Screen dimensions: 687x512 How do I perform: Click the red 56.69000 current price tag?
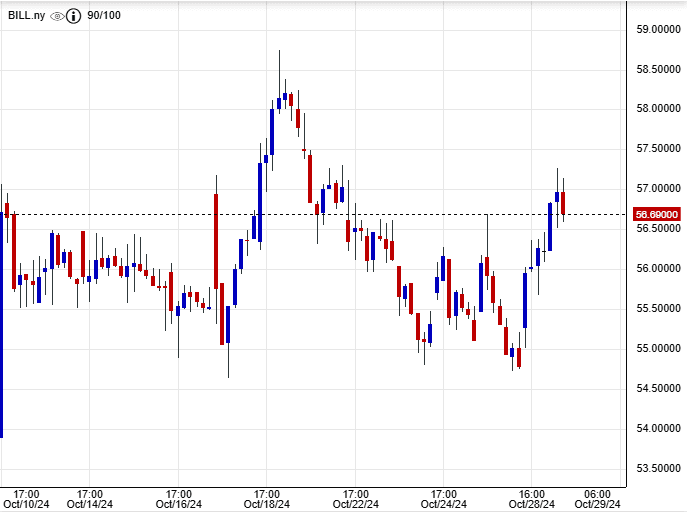click(x=657, y=214)
